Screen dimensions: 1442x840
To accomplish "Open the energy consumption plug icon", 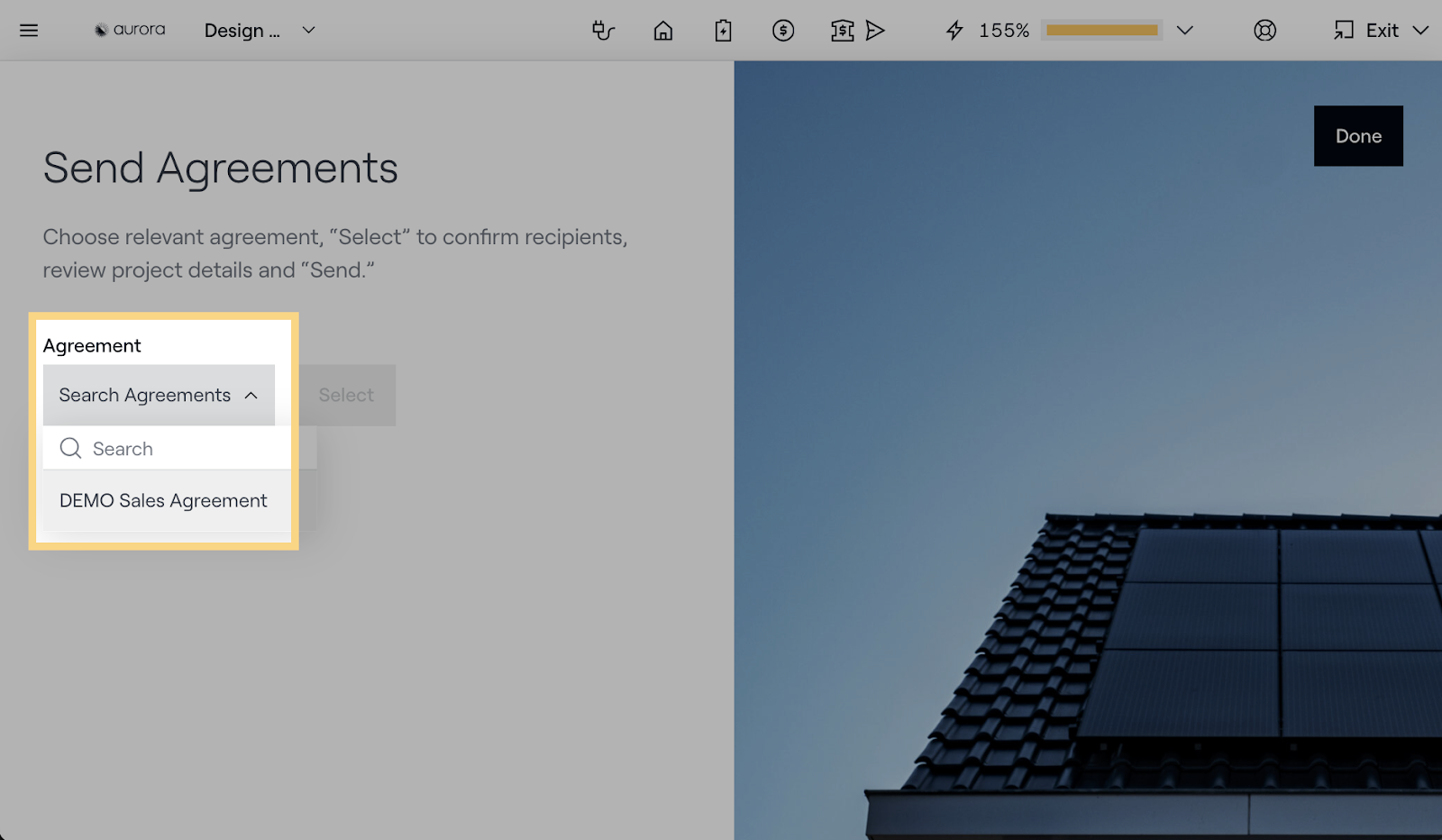I will pyautogui.click(x=603, y=31).
